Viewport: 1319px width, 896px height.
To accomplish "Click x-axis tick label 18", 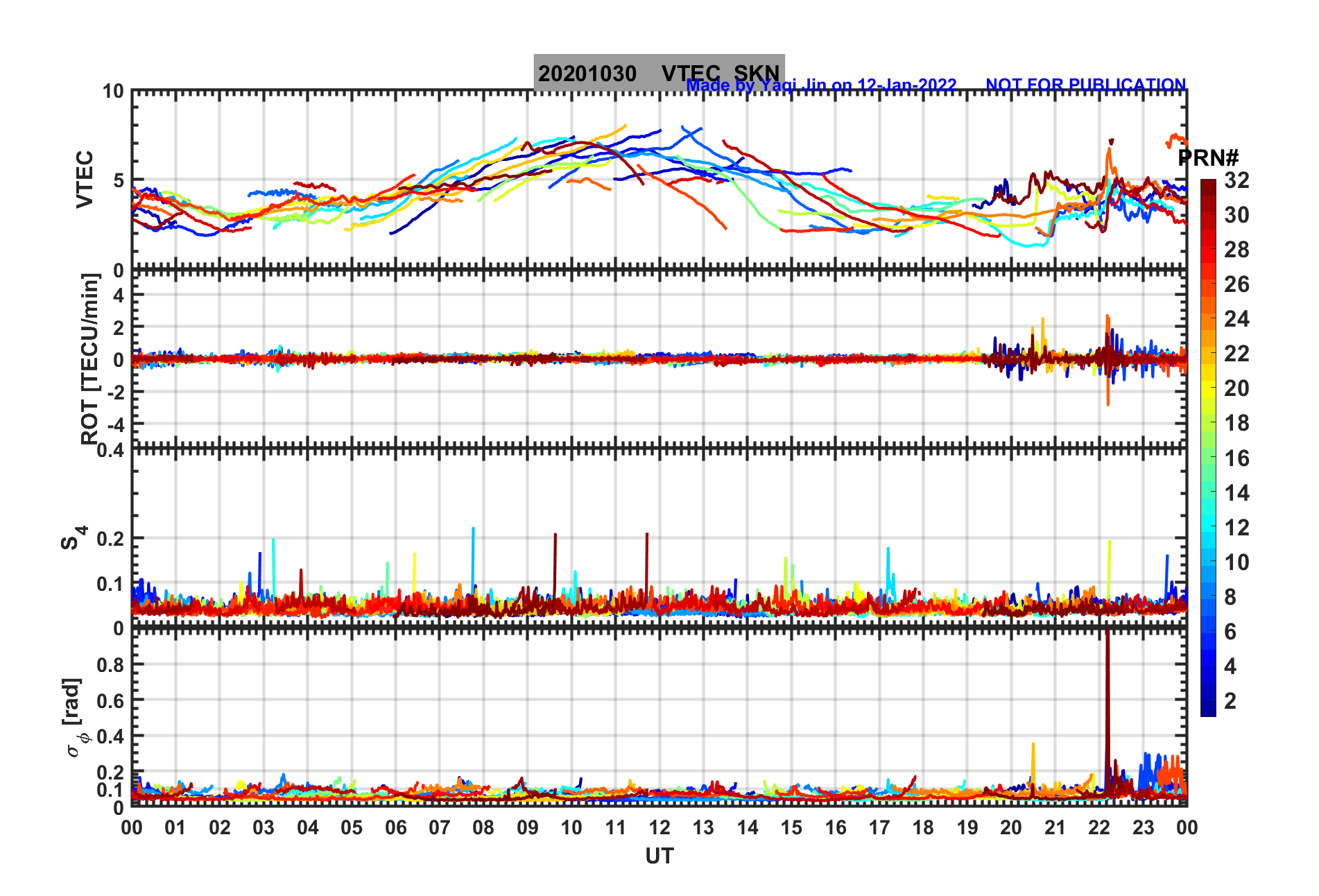I will click(923, 827).
